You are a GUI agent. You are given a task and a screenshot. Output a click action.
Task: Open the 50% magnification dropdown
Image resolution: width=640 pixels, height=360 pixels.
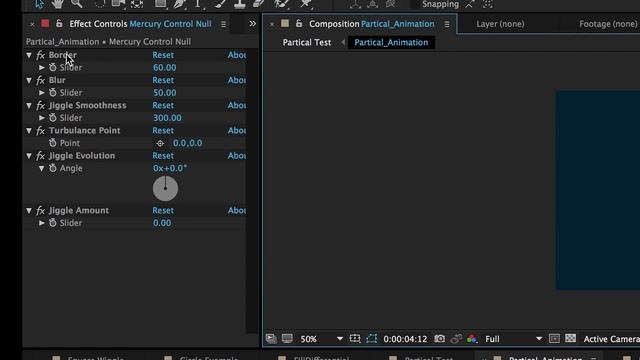[x=322, y=339]
